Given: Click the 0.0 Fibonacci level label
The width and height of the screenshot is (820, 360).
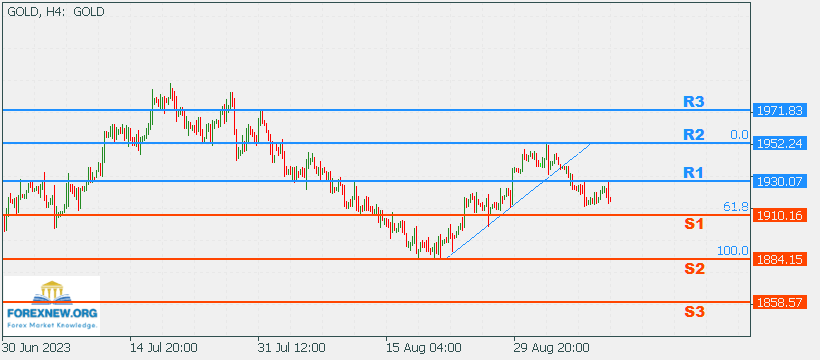Looking at the screenshot, I should point(739,135).
